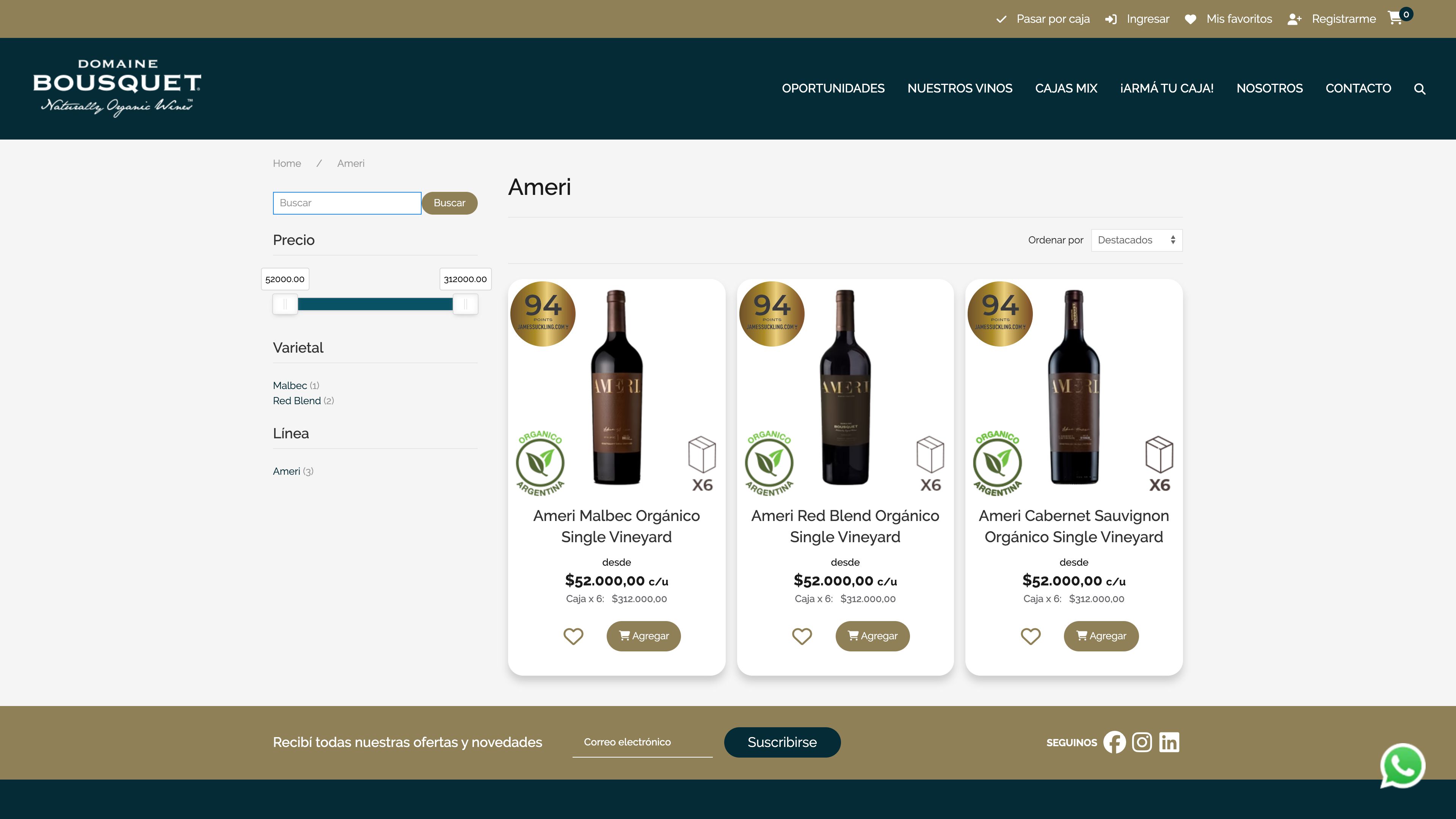Open Ameri Cabernet Sauvignon Orgánico title

pyautogui.click(x=1074, y=526)
